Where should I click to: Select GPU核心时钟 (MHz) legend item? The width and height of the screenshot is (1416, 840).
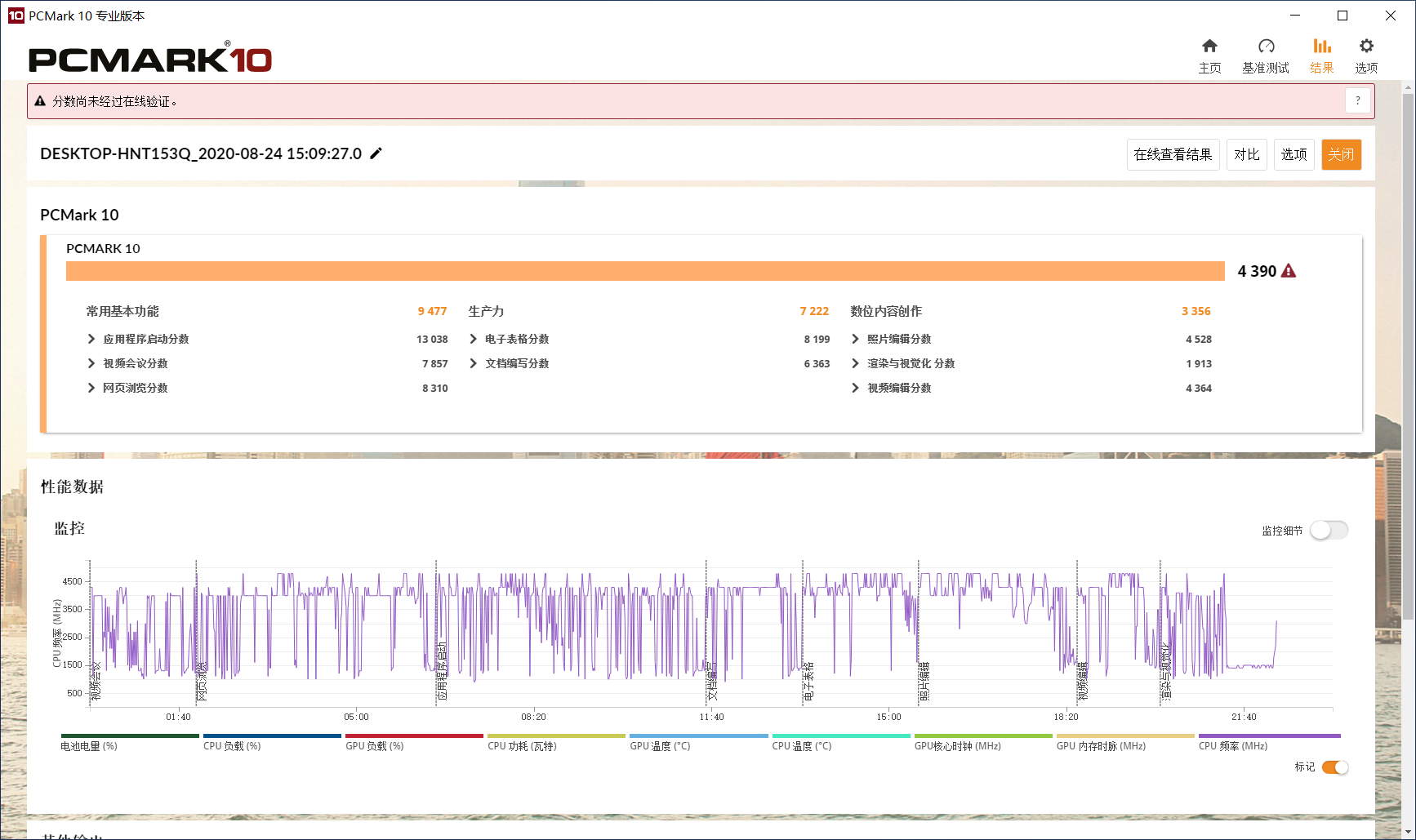click(x=983, y=742)
